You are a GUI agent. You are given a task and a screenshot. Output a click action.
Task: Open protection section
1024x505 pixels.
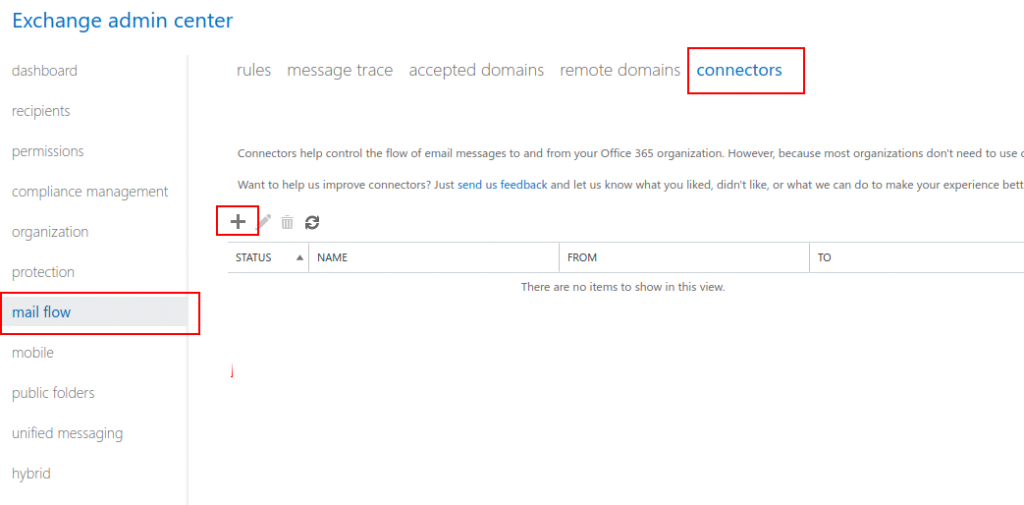tap(43, 272)
